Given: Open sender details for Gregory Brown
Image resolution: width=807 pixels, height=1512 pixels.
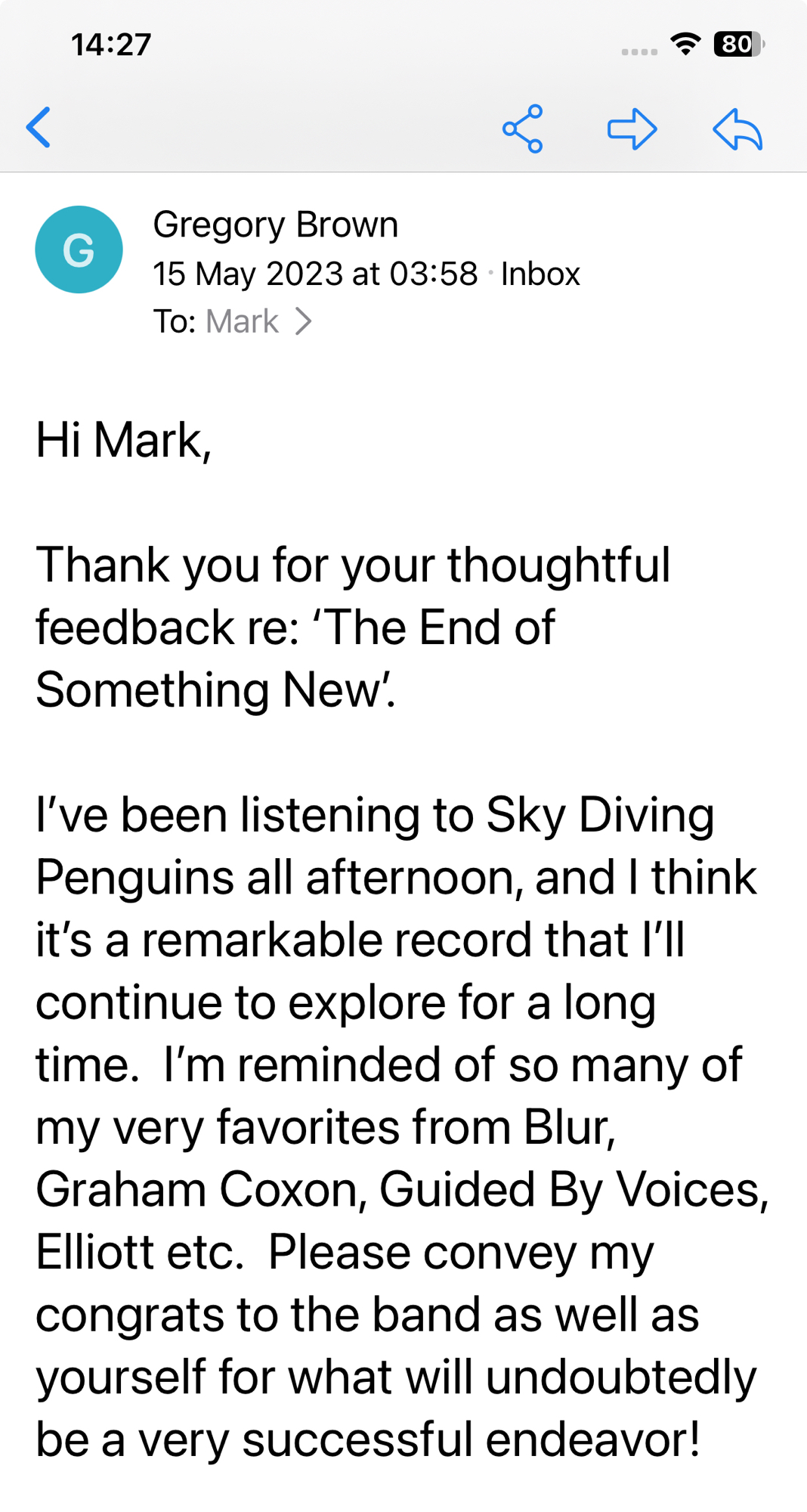Looking at the screenshot, I should click(275, 225).
